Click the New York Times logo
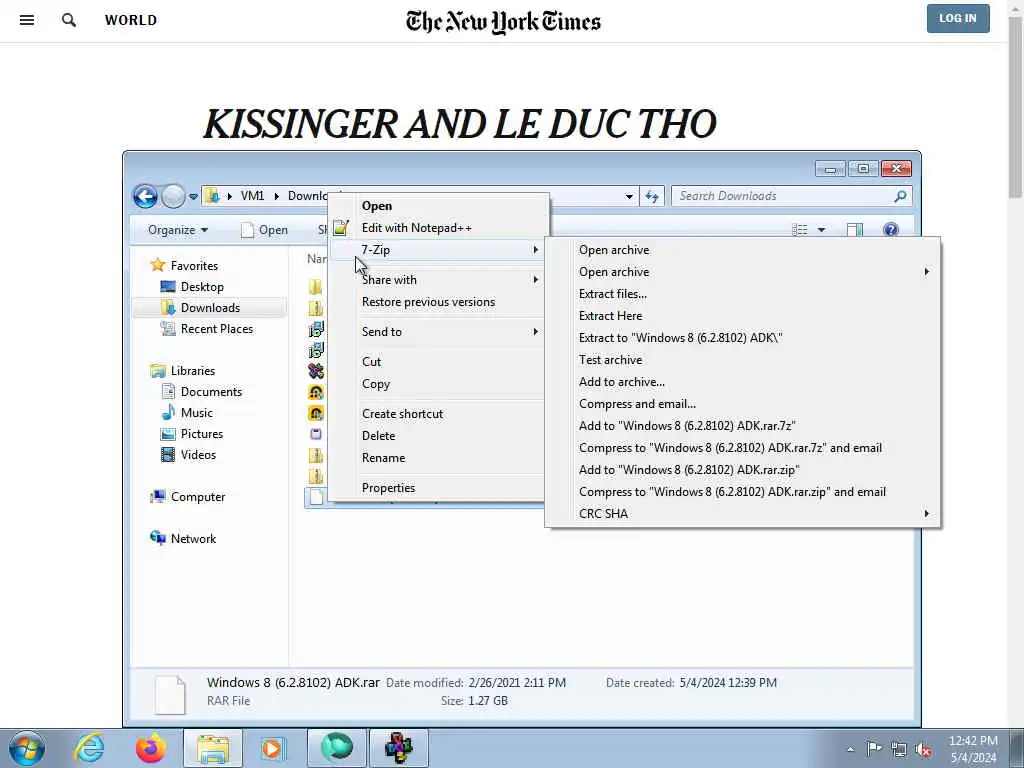 click(503, 22)
